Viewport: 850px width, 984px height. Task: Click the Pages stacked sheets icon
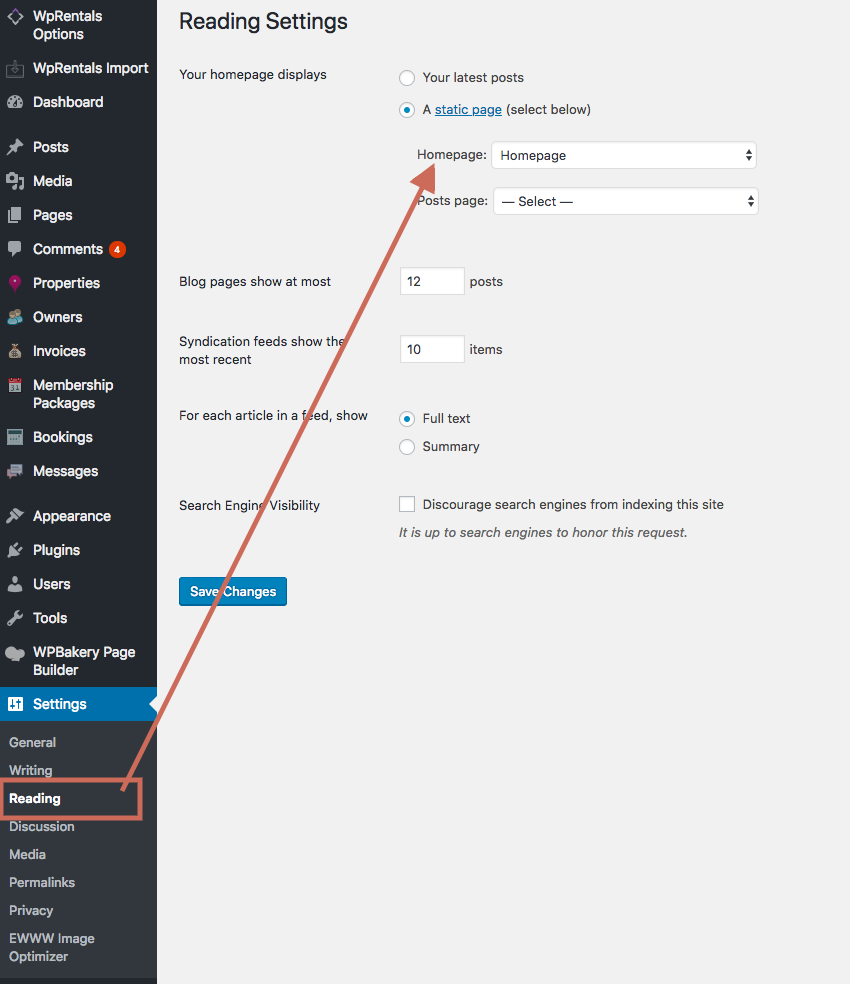(15, 215)
